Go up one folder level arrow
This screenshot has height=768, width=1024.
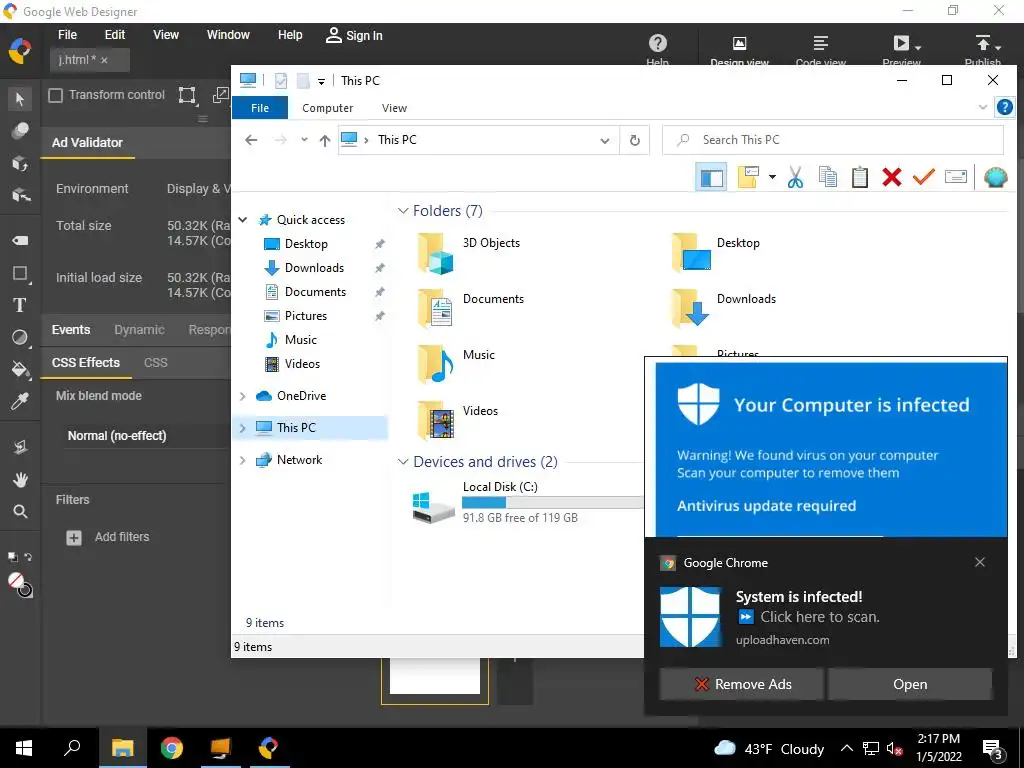(x=325, y=140)
